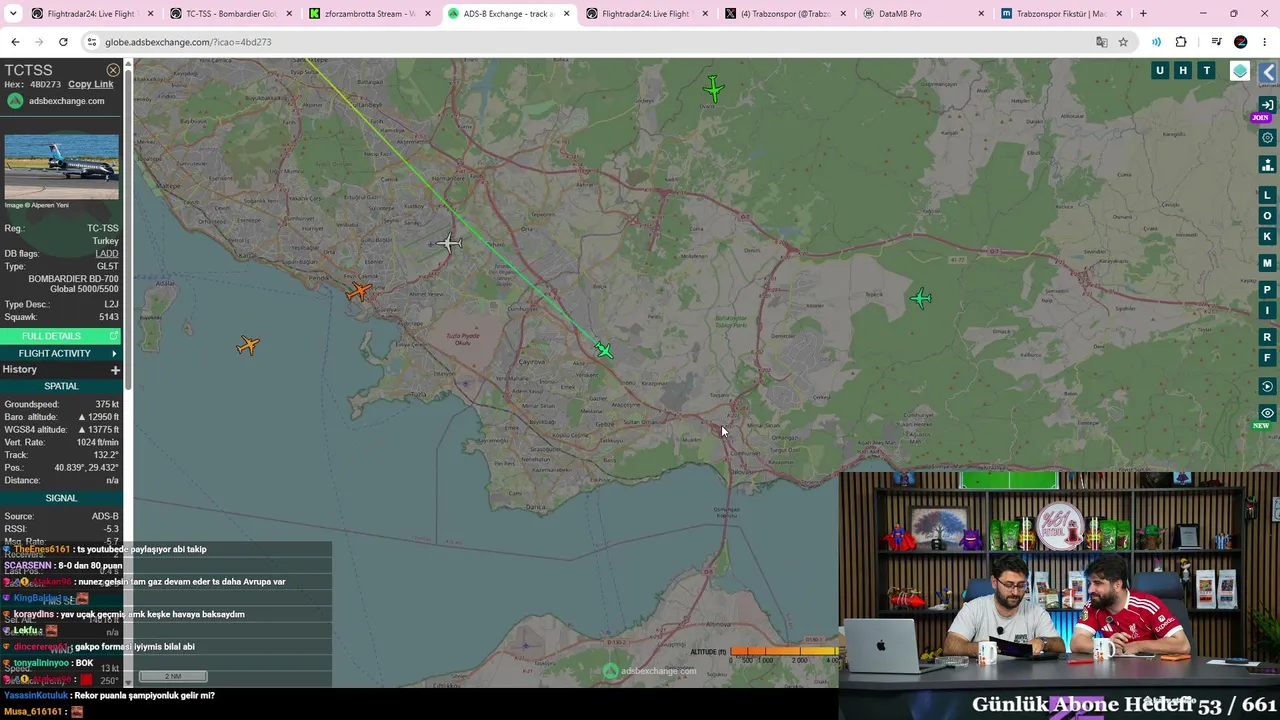Viewport: 1280px width, 720px height.
Task: Click the adsbexchange.com watermark logo at map bottom
Action: click(650, 671)
